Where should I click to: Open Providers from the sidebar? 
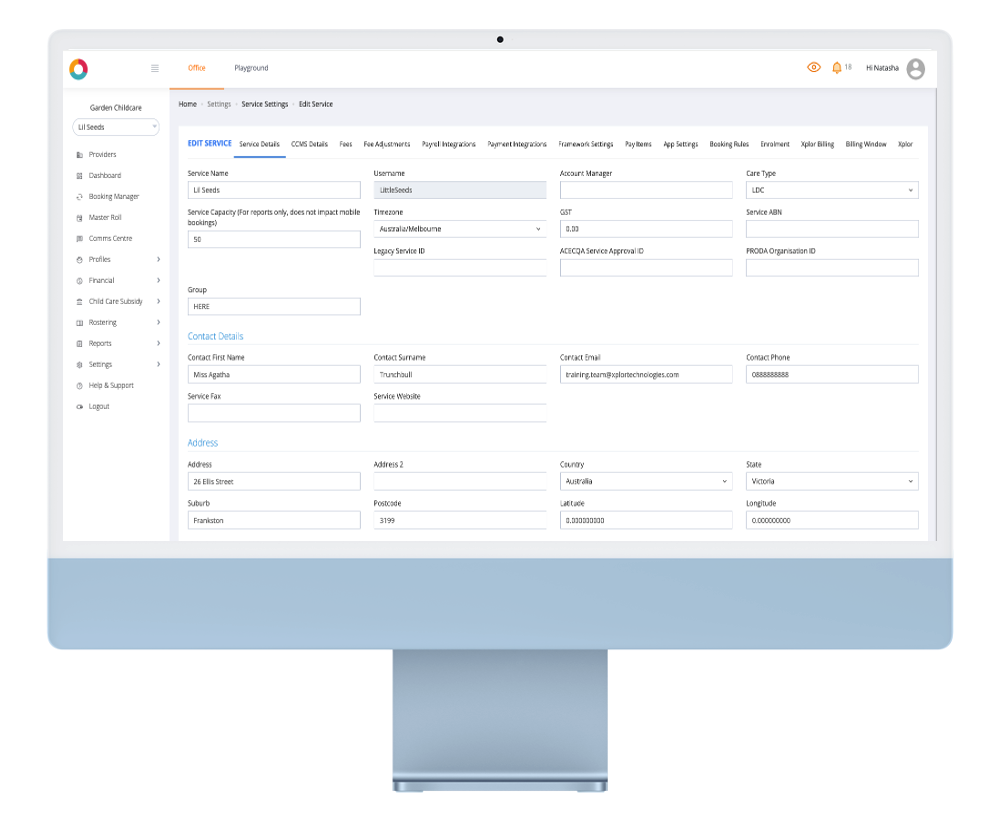click(x=102, y=154)
